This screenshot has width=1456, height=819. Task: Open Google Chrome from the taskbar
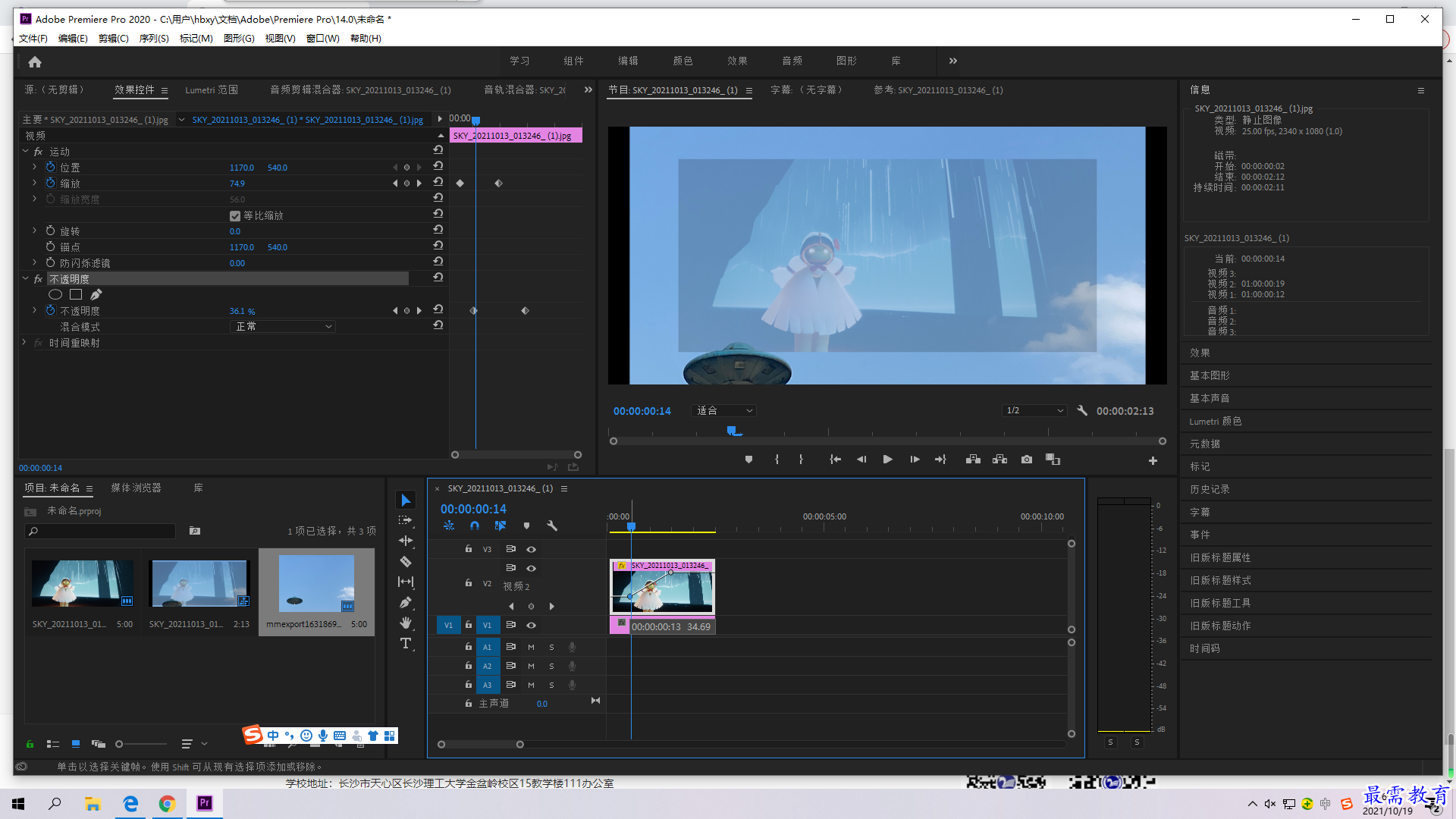pyautogui.click(x=167, y=804)
